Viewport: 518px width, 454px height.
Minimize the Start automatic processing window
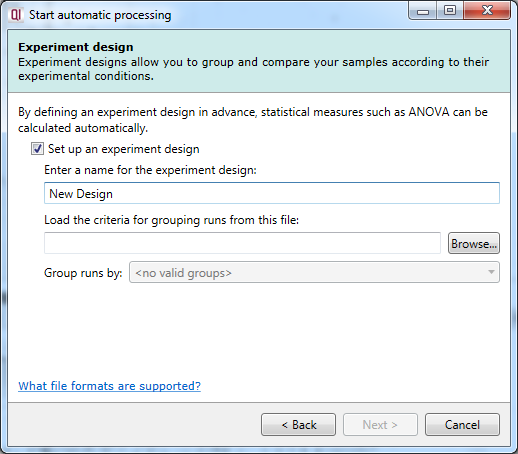423,11
